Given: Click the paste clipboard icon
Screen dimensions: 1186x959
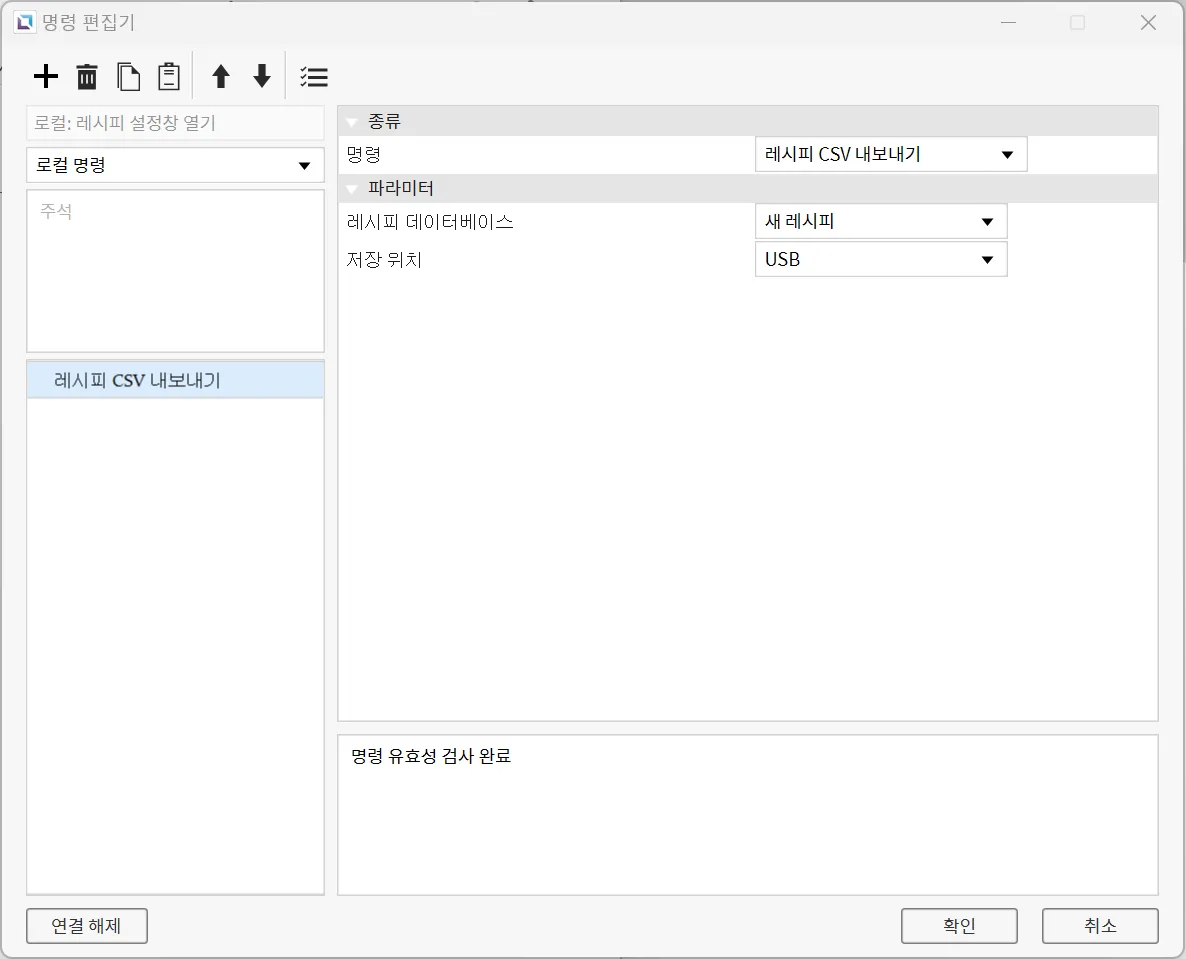Looking at the screenshot, I should click(x=169, y=77).
